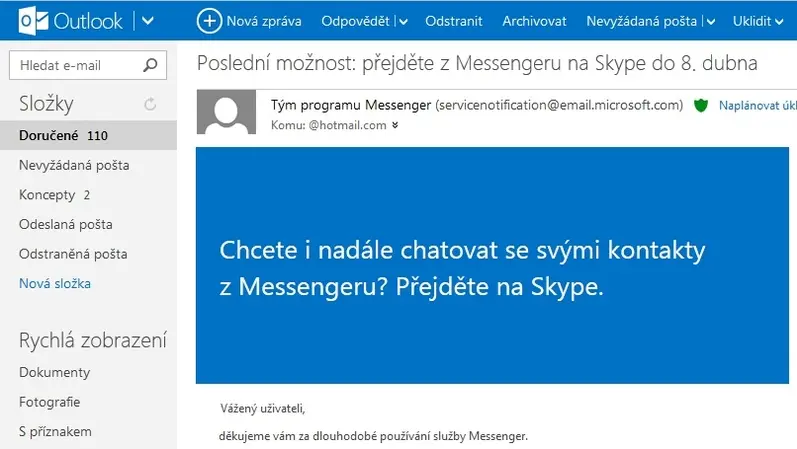Viewport: 797px width, 449px height.
Task: Expand recipient details double chevron
Action: point(395,125)
